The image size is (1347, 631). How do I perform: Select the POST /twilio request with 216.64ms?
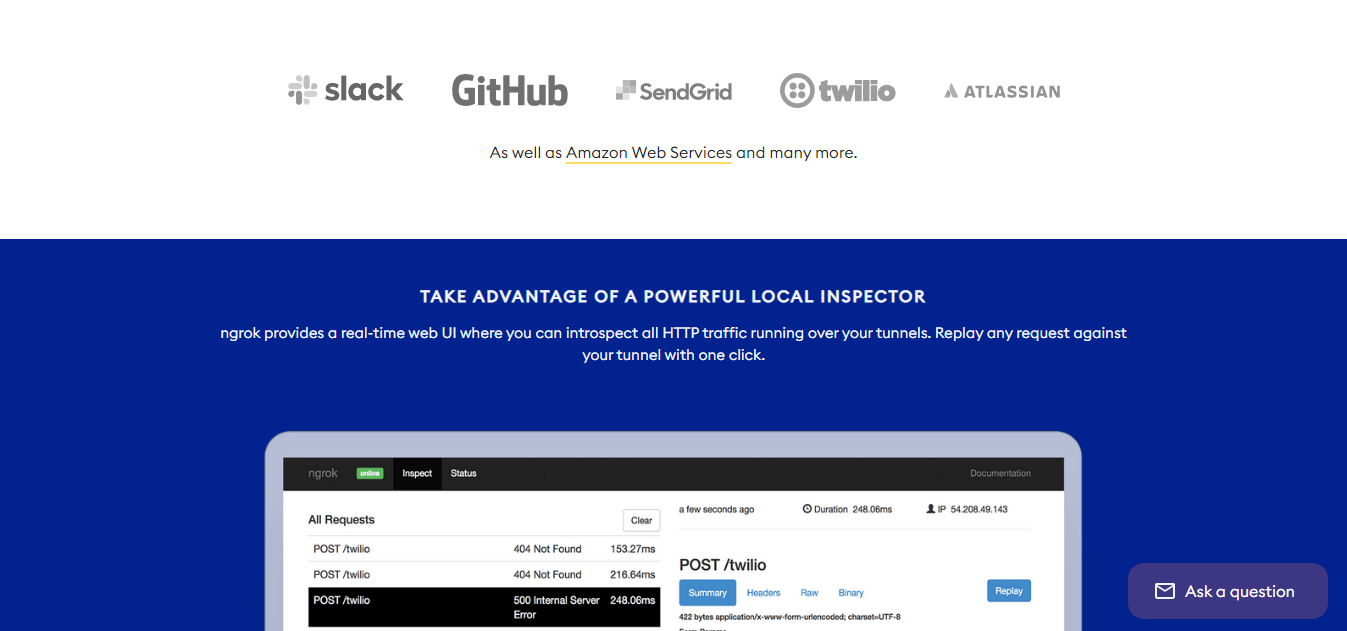pyautogui.click(x=484, y=575)
